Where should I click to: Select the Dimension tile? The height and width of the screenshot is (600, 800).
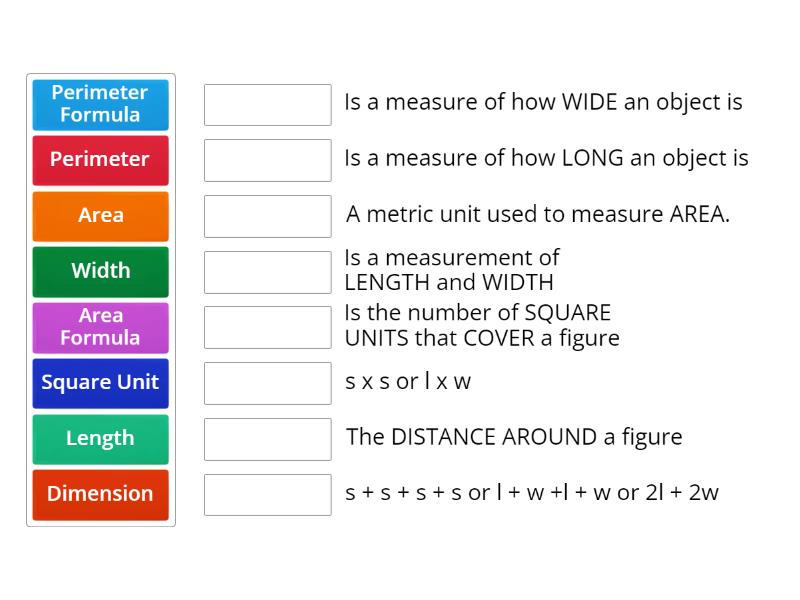click(100, 495)
